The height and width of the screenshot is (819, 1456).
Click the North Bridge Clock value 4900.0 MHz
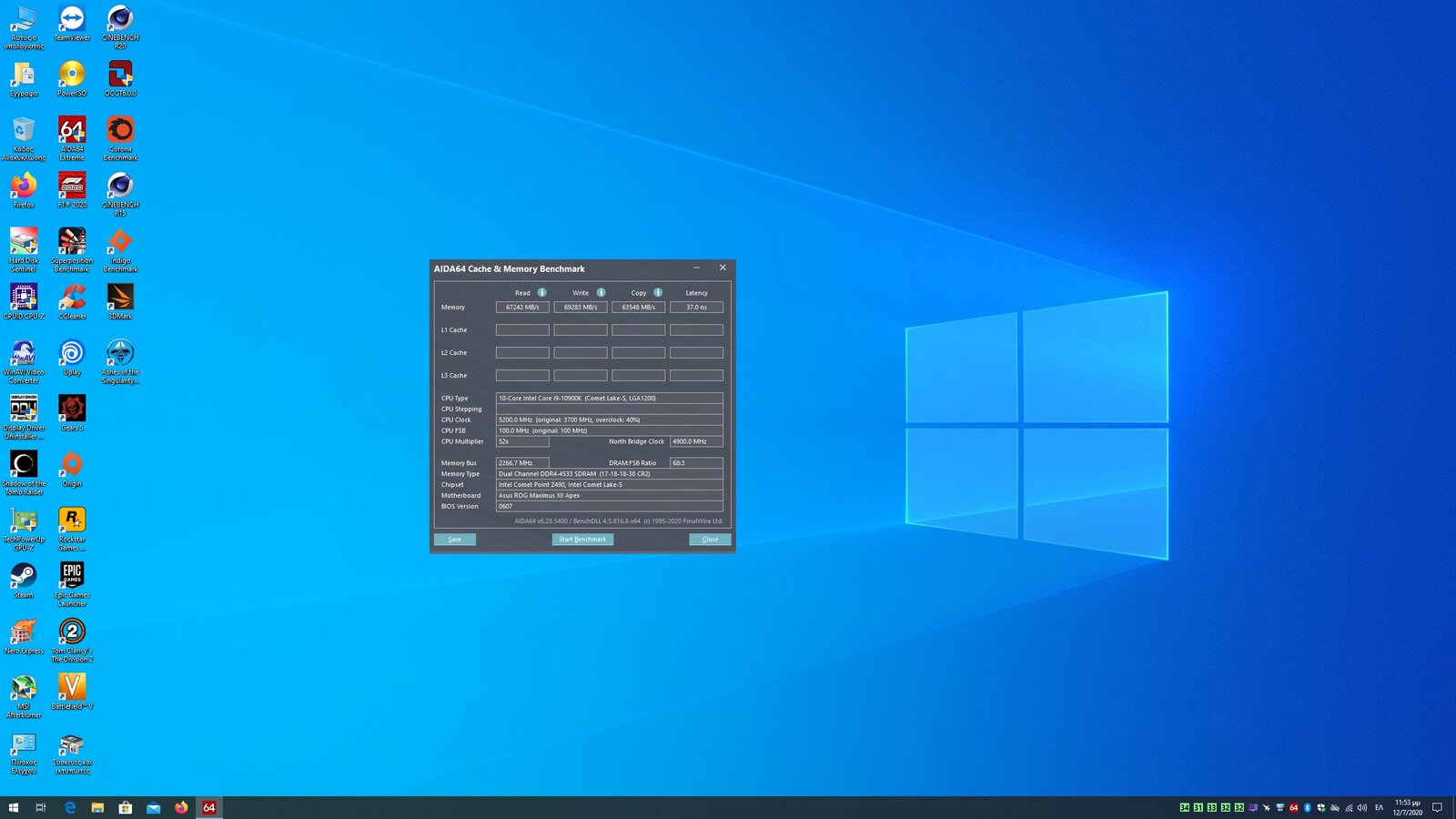697,441
